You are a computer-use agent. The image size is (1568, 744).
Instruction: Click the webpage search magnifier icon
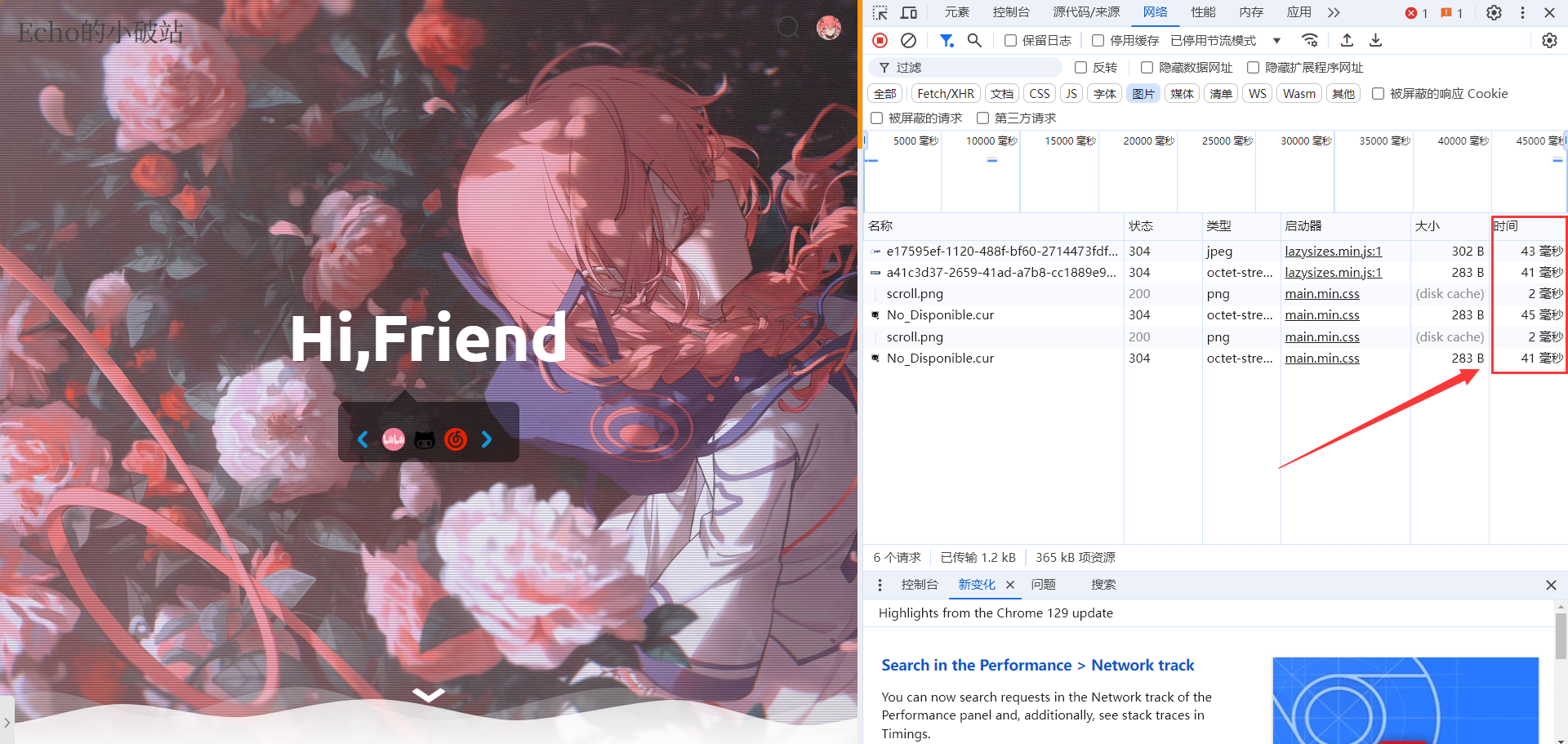788,28
